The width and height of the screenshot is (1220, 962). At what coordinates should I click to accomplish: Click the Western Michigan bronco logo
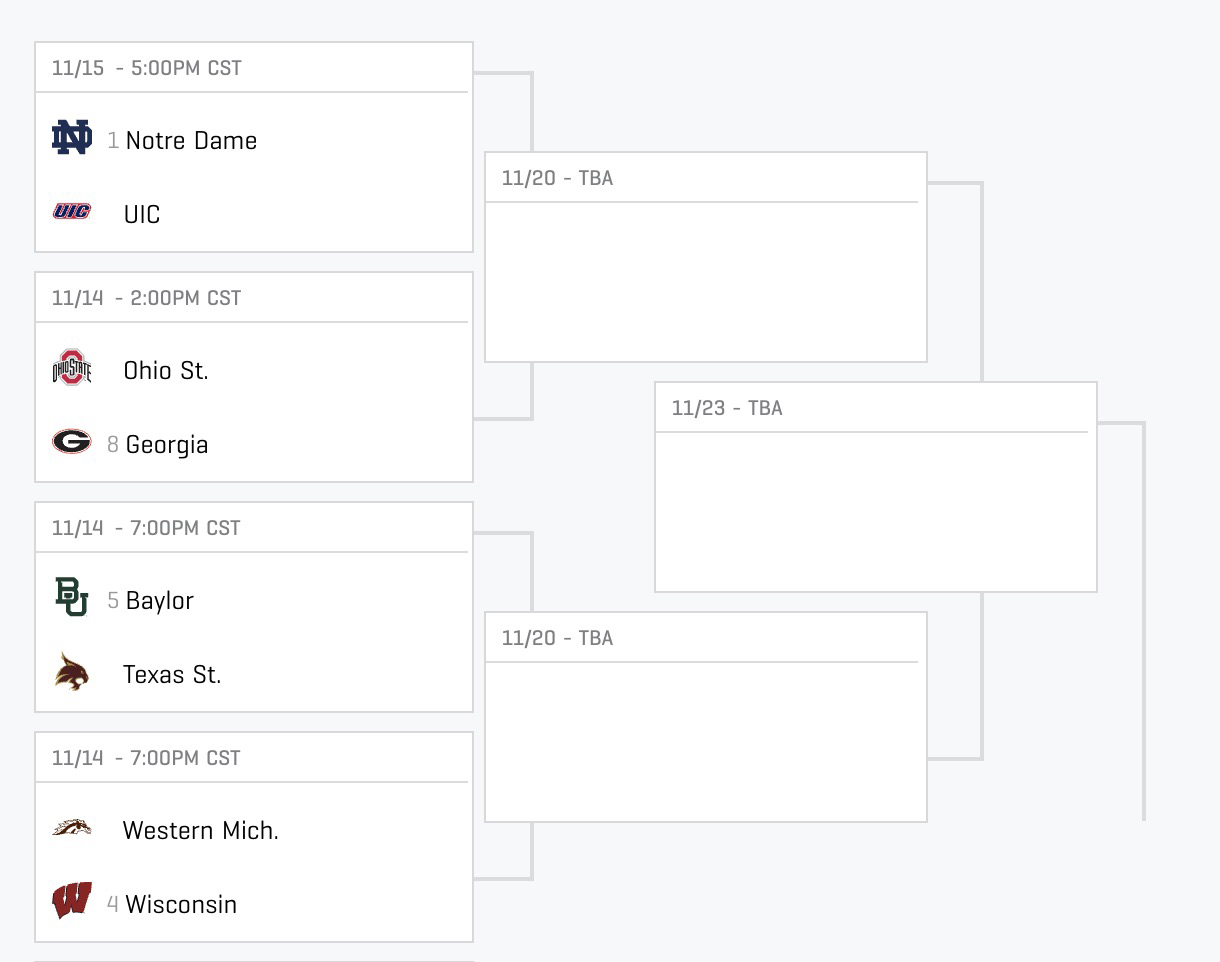[x=72, y=828]
